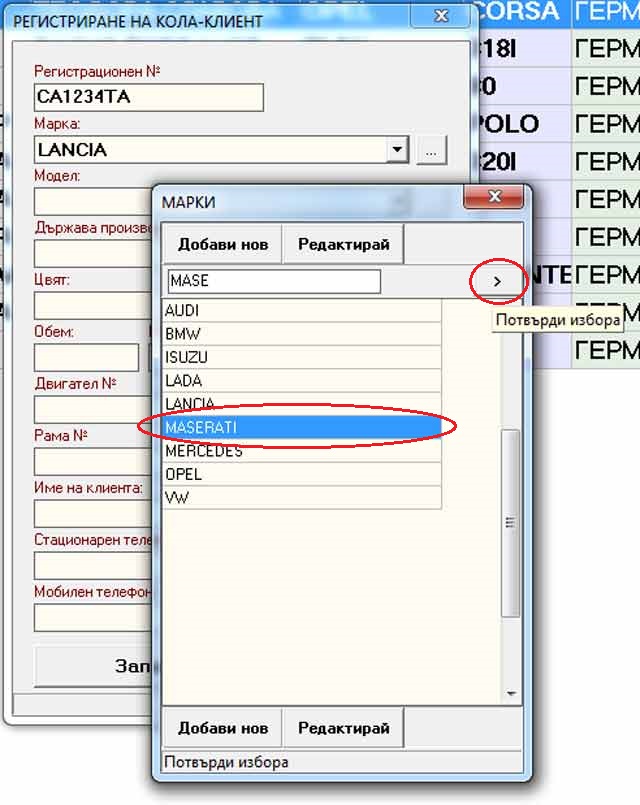The image size is (640, 805).
Task: Click CORSA cell in background table
Action: pos(525,11)
